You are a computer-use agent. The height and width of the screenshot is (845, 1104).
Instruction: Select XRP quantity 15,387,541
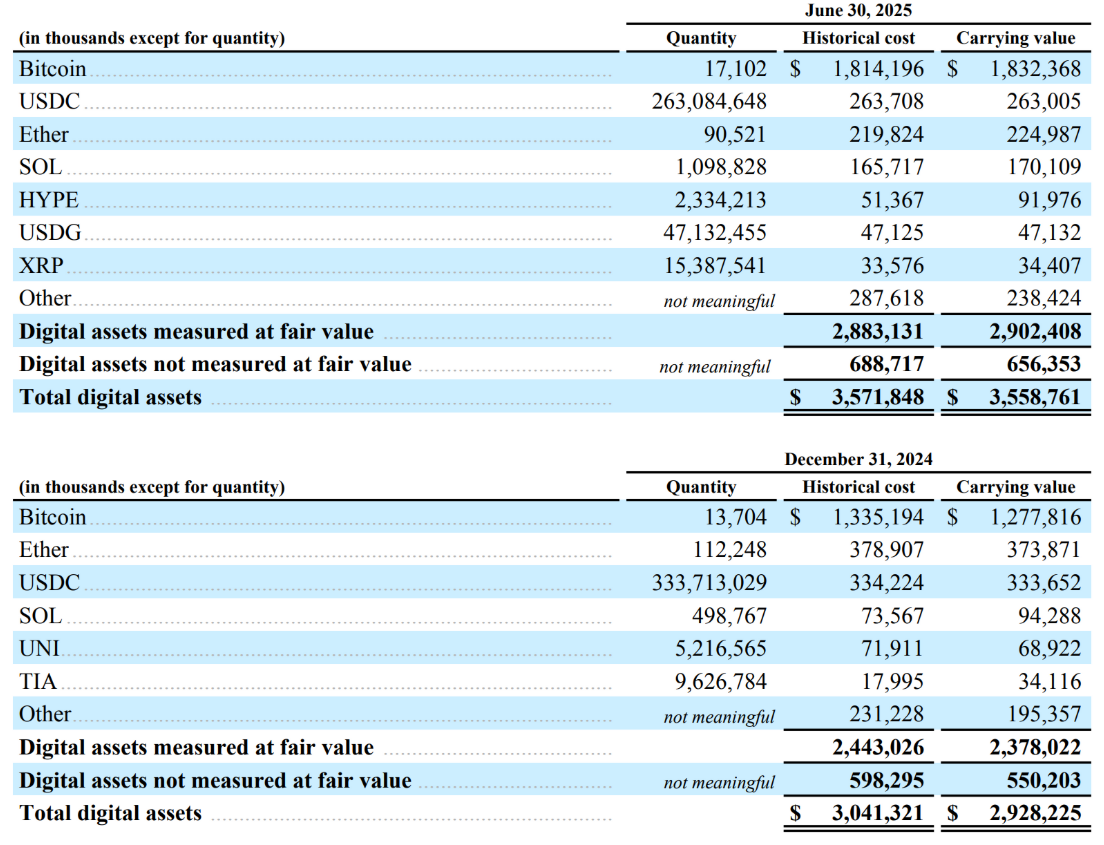tap(715, 265)
